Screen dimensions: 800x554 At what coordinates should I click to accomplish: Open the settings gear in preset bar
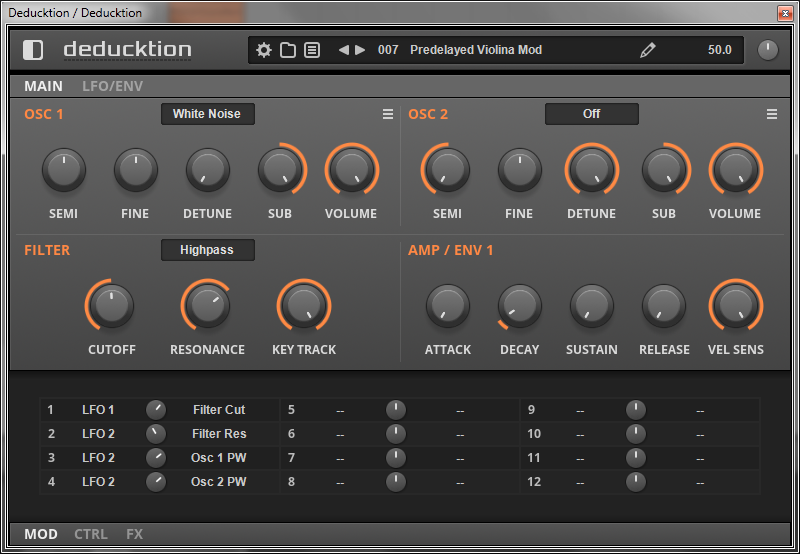(264, 50)
